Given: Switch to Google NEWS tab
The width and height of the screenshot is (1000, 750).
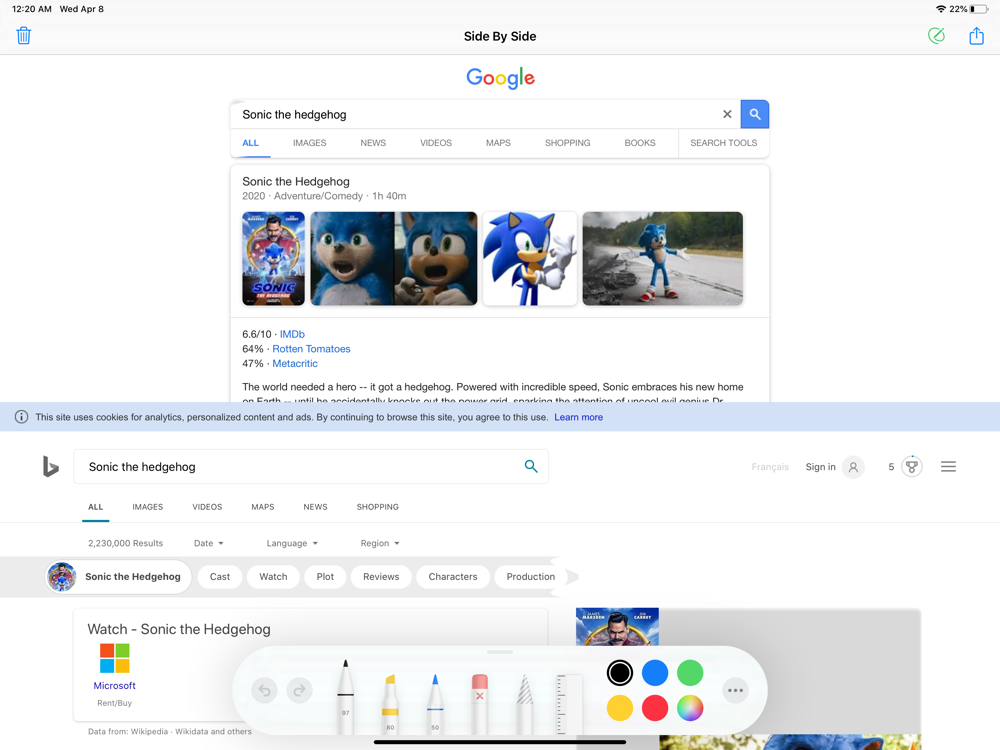Looking at the screenshot, I should click(x=373, y=143).
